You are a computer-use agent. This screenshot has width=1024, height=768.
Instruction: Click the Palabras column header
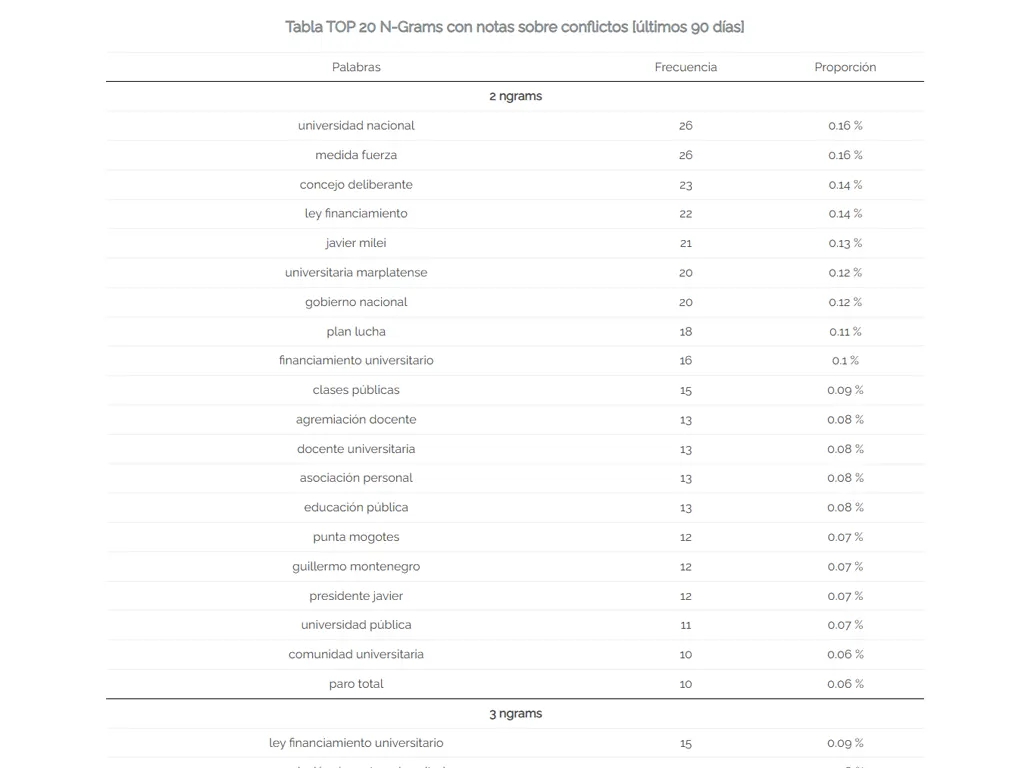pyautogui.click(x=356, y=67)
